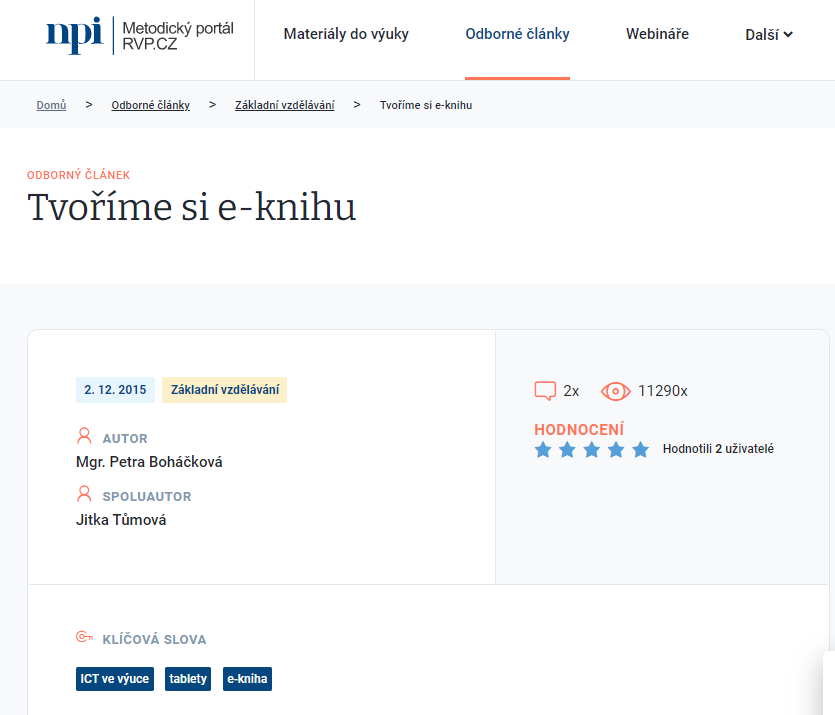Click the tablety keyword tag
Screen dimensions: 835x715
(x=188, y=679)
